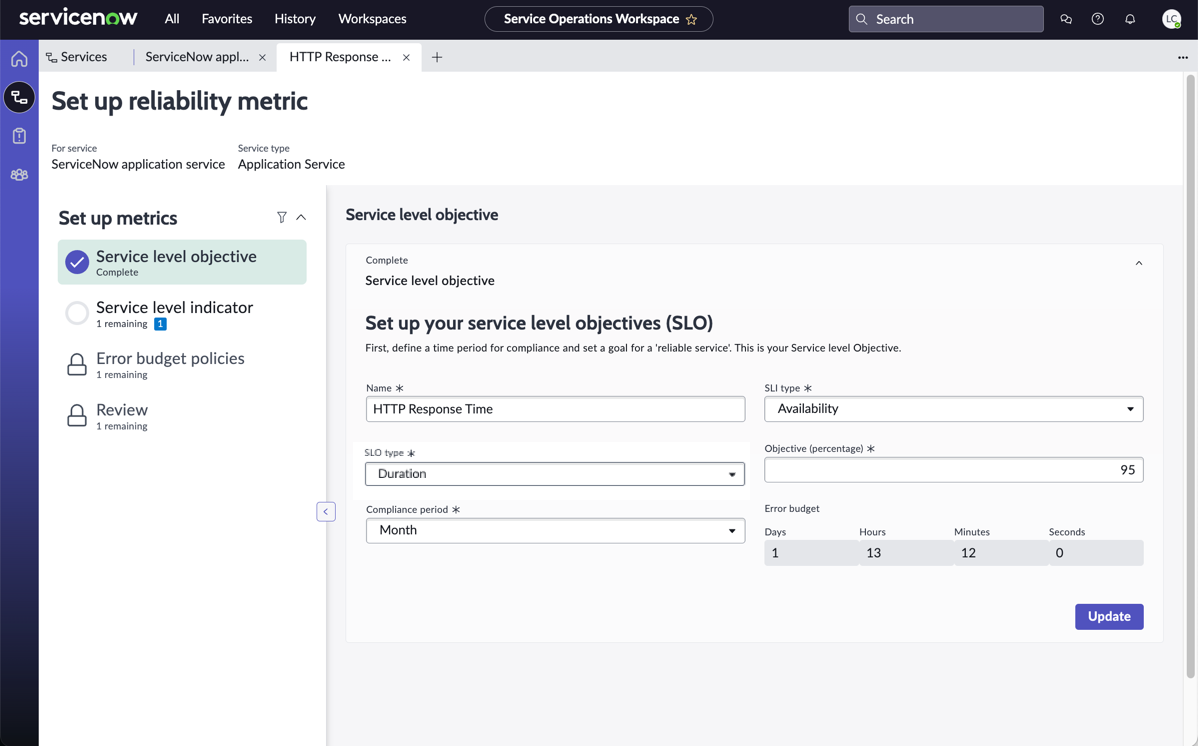Viewport: 1198px width, 746px height.
Task: Select the Service level indicator step
Action: [182, 313]
